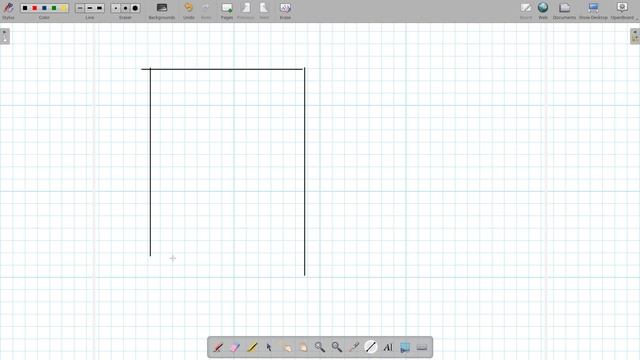Viewport: 640px width, 360px height.
Task: Select the Pen tool in stylus palette
Action: coord(218,347)
